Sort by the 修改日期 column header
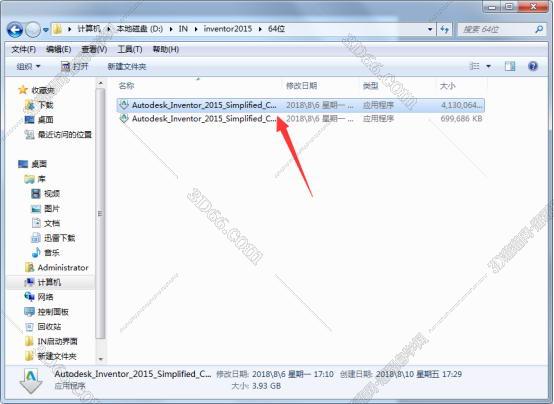554x404 pixels. tap(301, 86)
